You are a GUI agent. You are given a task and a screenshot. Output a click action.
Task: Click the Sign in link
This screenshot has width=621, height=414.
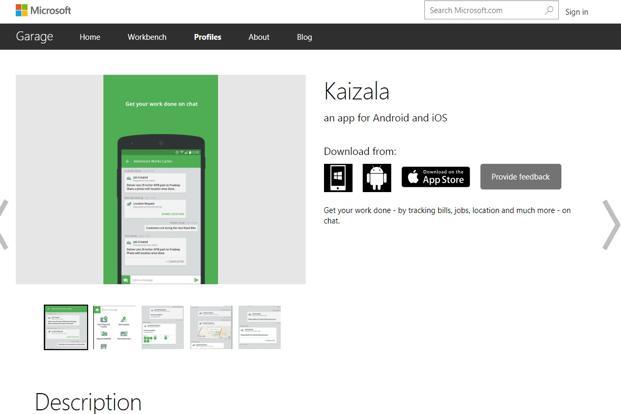click(x=576, y=12)
